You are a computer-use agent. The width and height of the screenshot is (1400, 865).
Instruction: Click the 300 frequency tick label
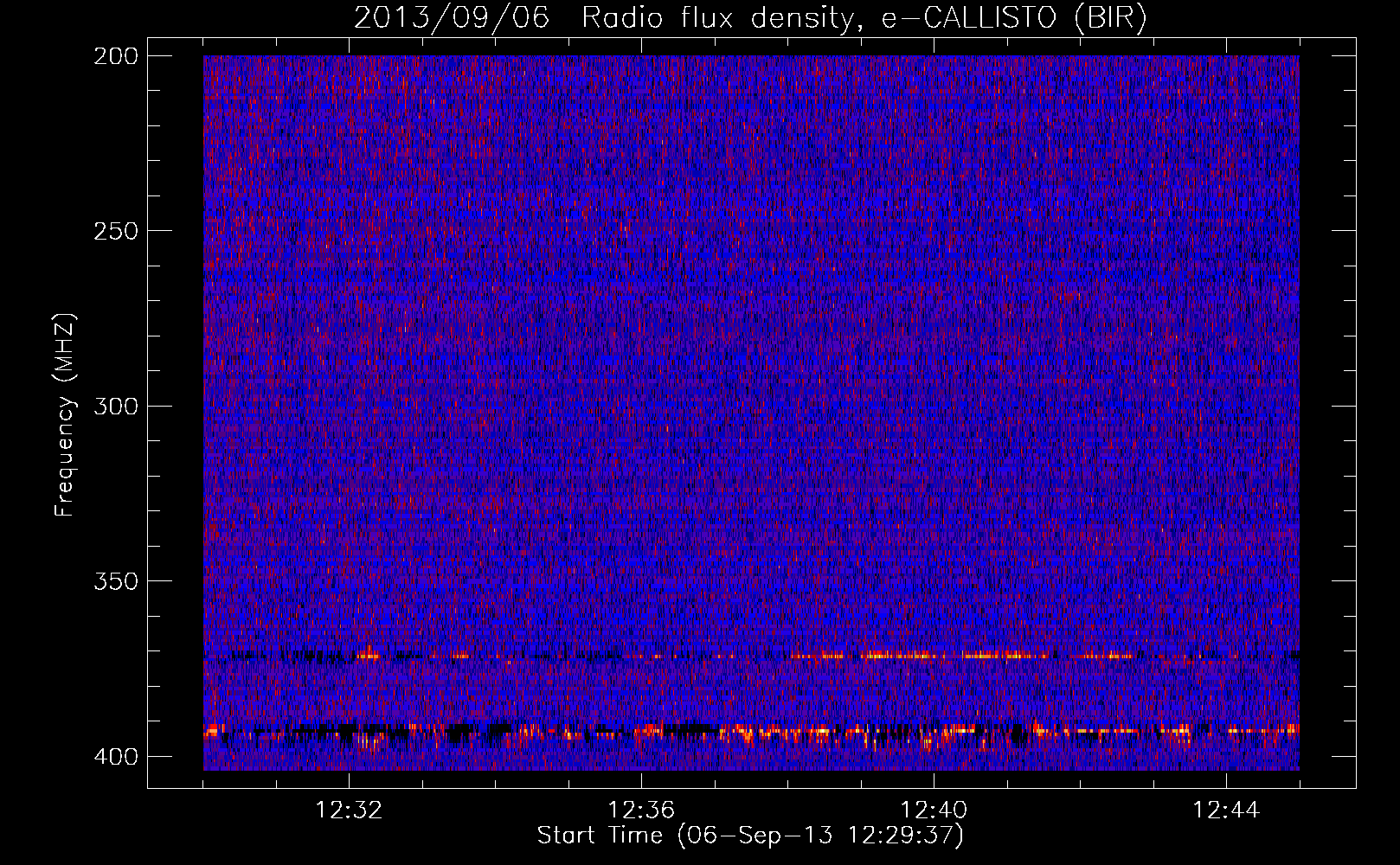click(115, 407)
